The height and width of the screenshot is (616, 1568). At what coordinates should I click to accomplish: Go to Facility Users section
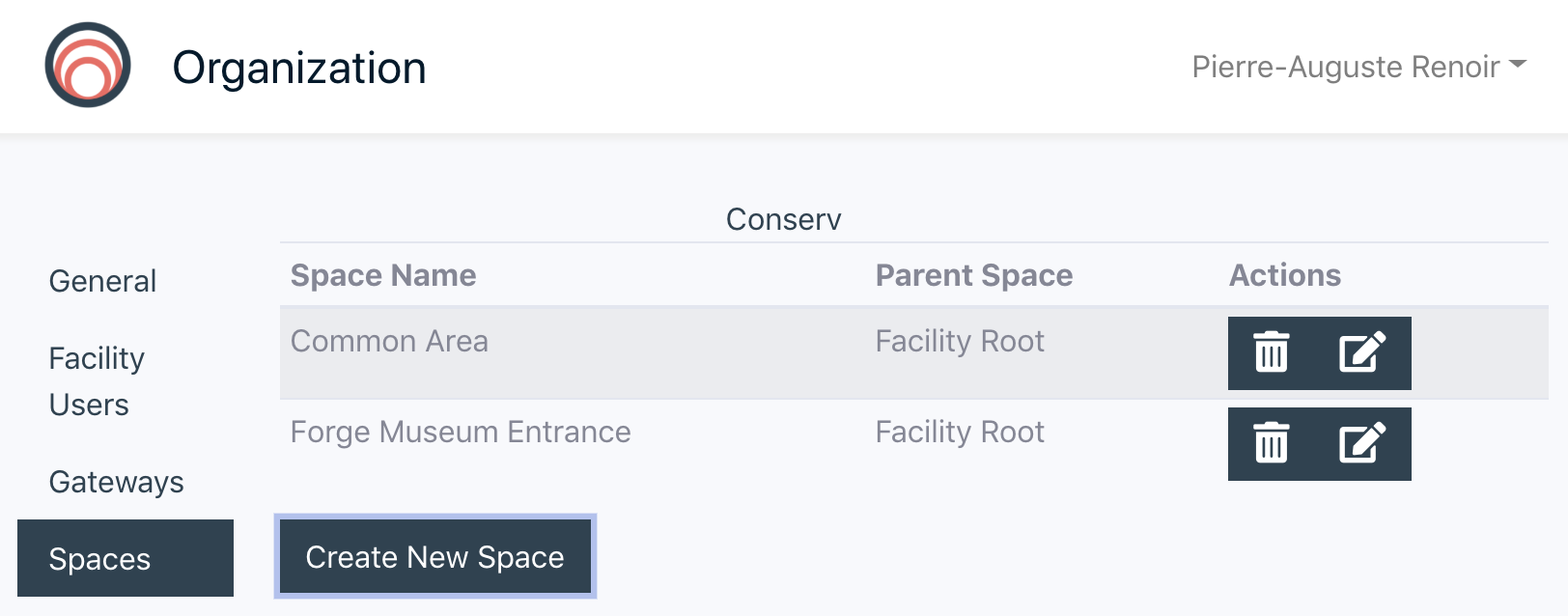pyautogui.click(x=97, y=381)
